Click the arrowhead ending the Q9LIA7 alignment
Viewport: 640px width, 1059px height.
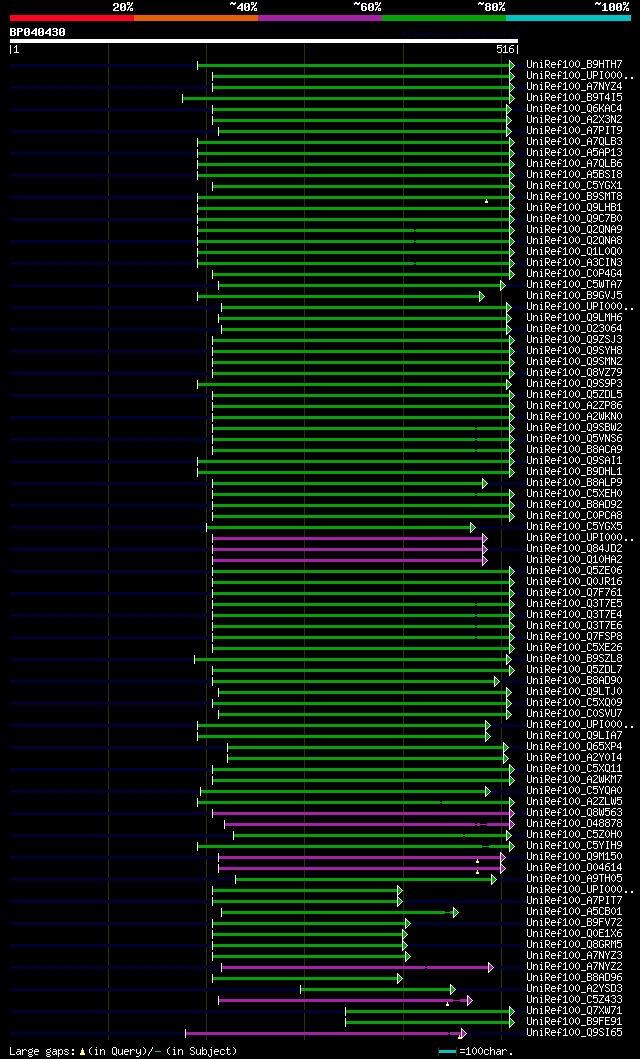tap(487, 736)
